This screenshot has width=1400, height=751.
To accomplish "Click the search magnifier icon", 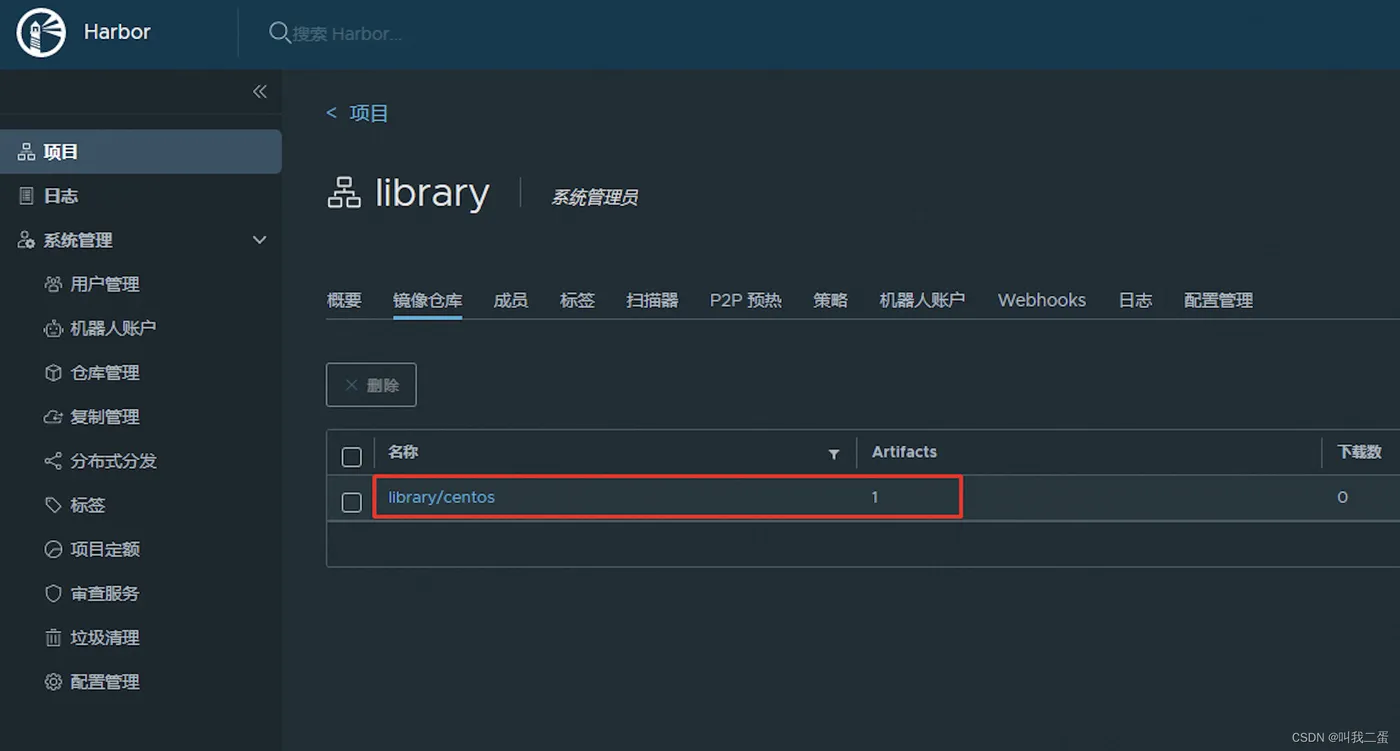I will [x=279, y=33].
